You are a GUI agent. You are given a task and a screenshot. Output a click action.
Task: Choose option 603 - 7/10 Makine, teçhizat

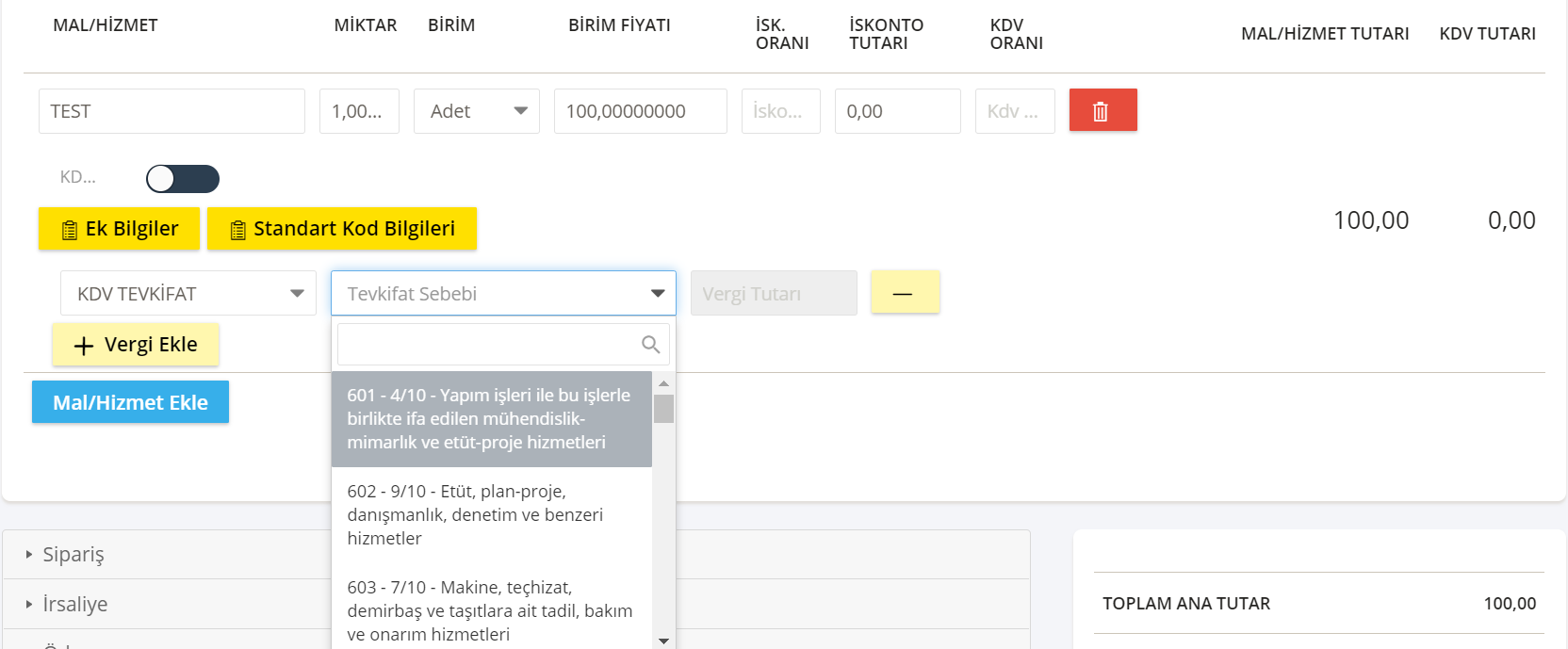click(x=491, y=610)
